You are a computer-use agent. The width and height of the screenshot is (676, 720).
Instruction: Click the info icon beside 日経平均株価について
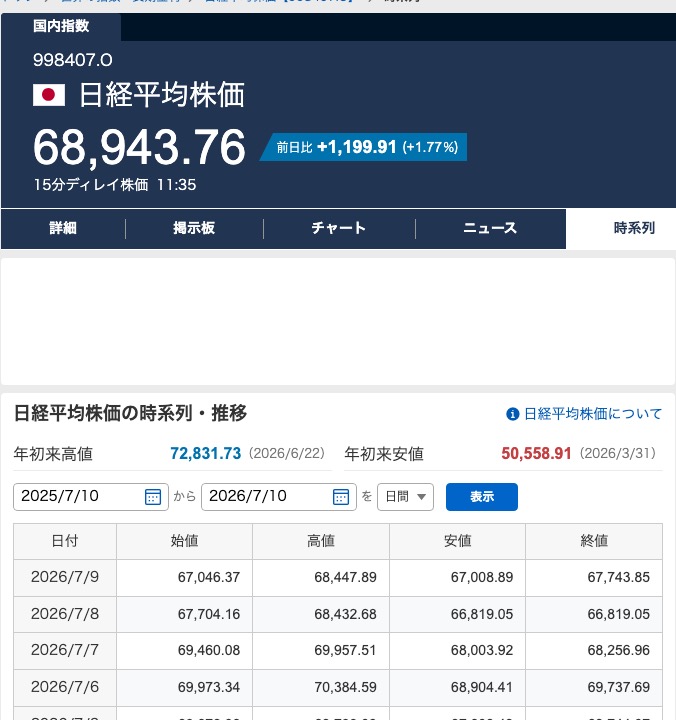[x=513, y=414]
